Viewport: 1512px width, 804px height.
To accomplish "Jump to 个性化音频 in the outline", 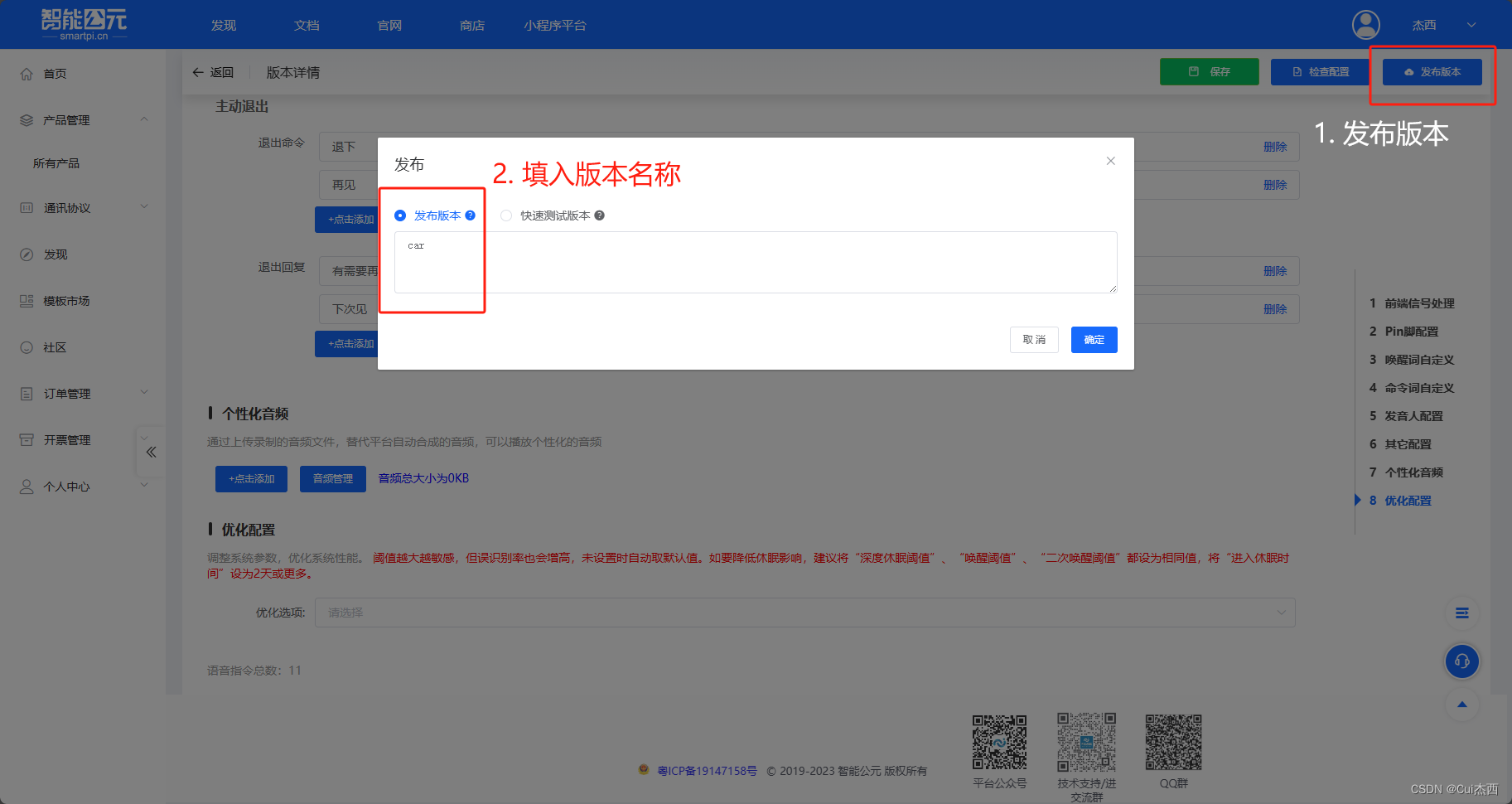I will [1413, 472].
